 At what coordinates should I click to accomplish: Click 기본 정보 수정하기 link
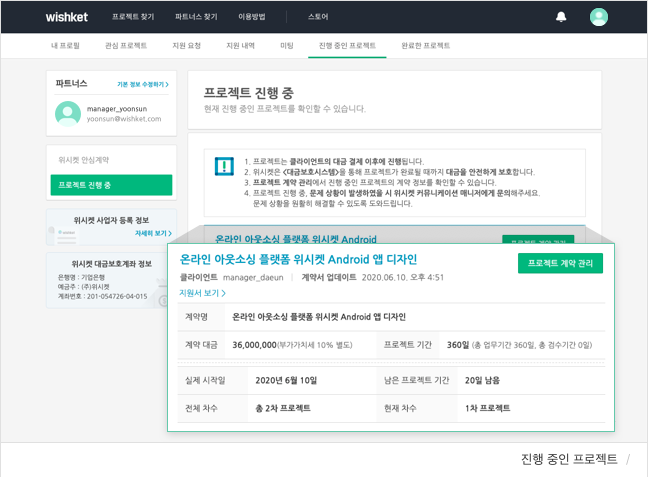142,85
